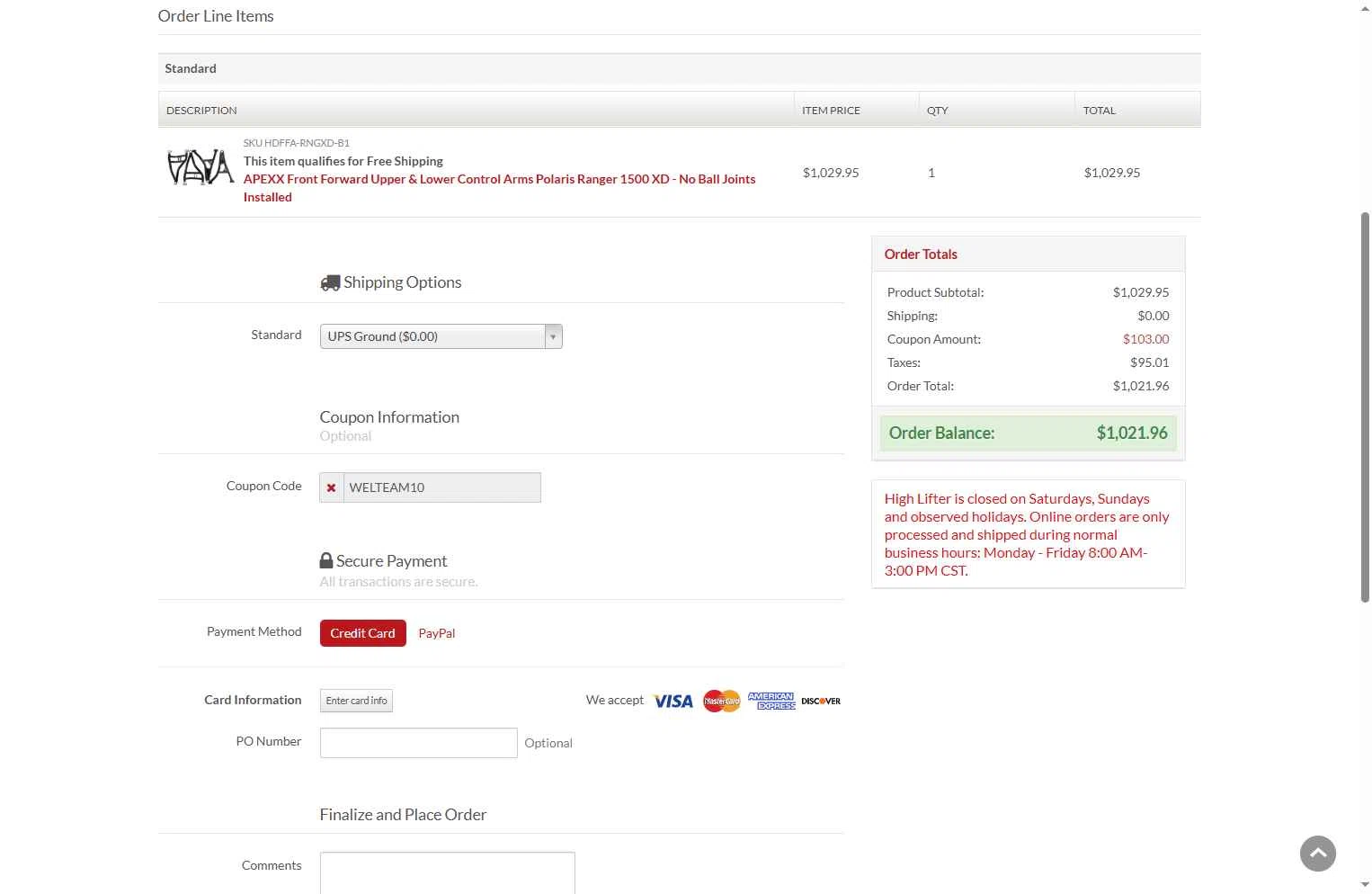This screenshot has height=894, width=1372.
Task: Click the MasterCard logo
Action: (722, 701)
